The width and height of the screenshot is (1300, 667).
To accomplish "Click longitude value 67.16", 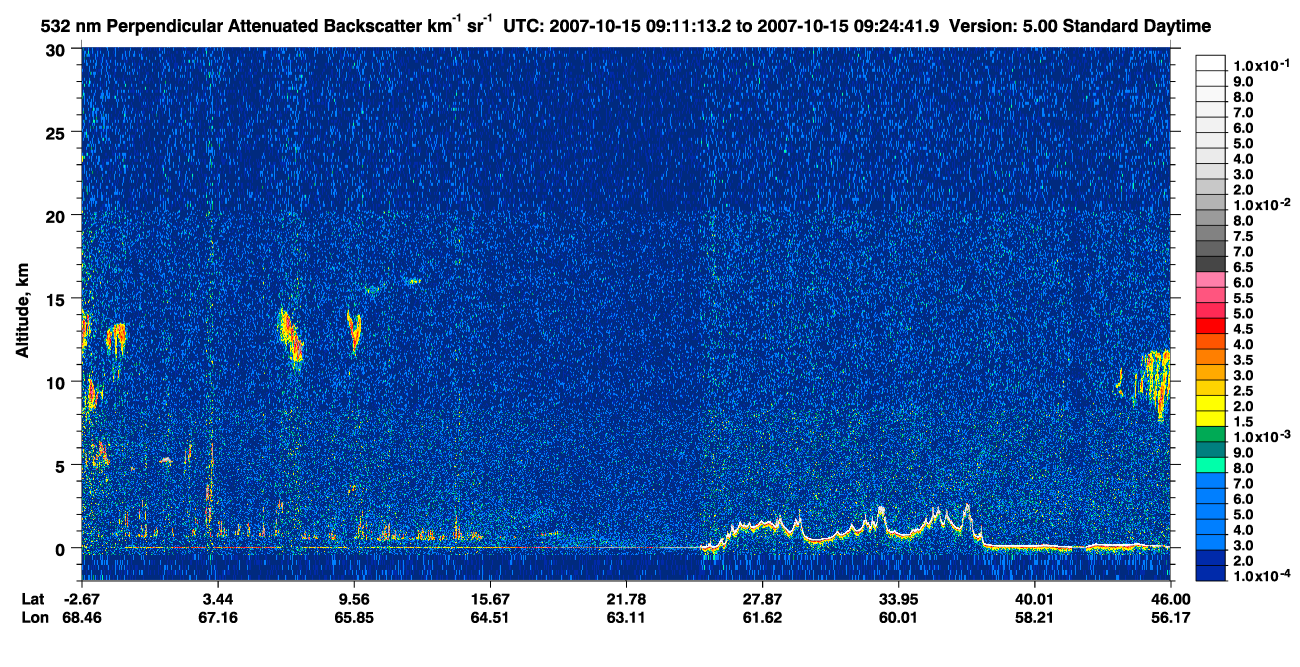I will [x=218, y=618].
